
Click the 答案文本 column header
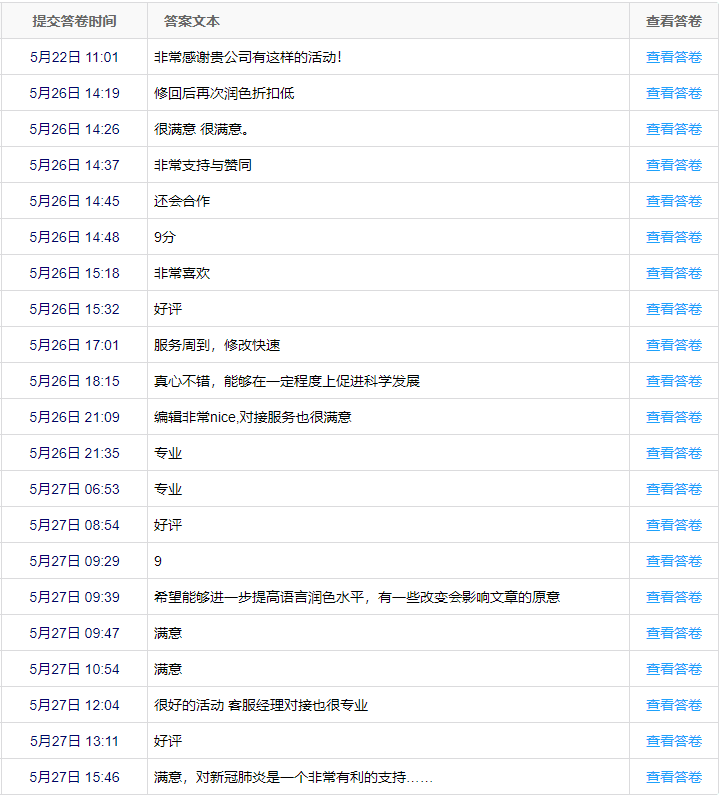click(192, 21)
